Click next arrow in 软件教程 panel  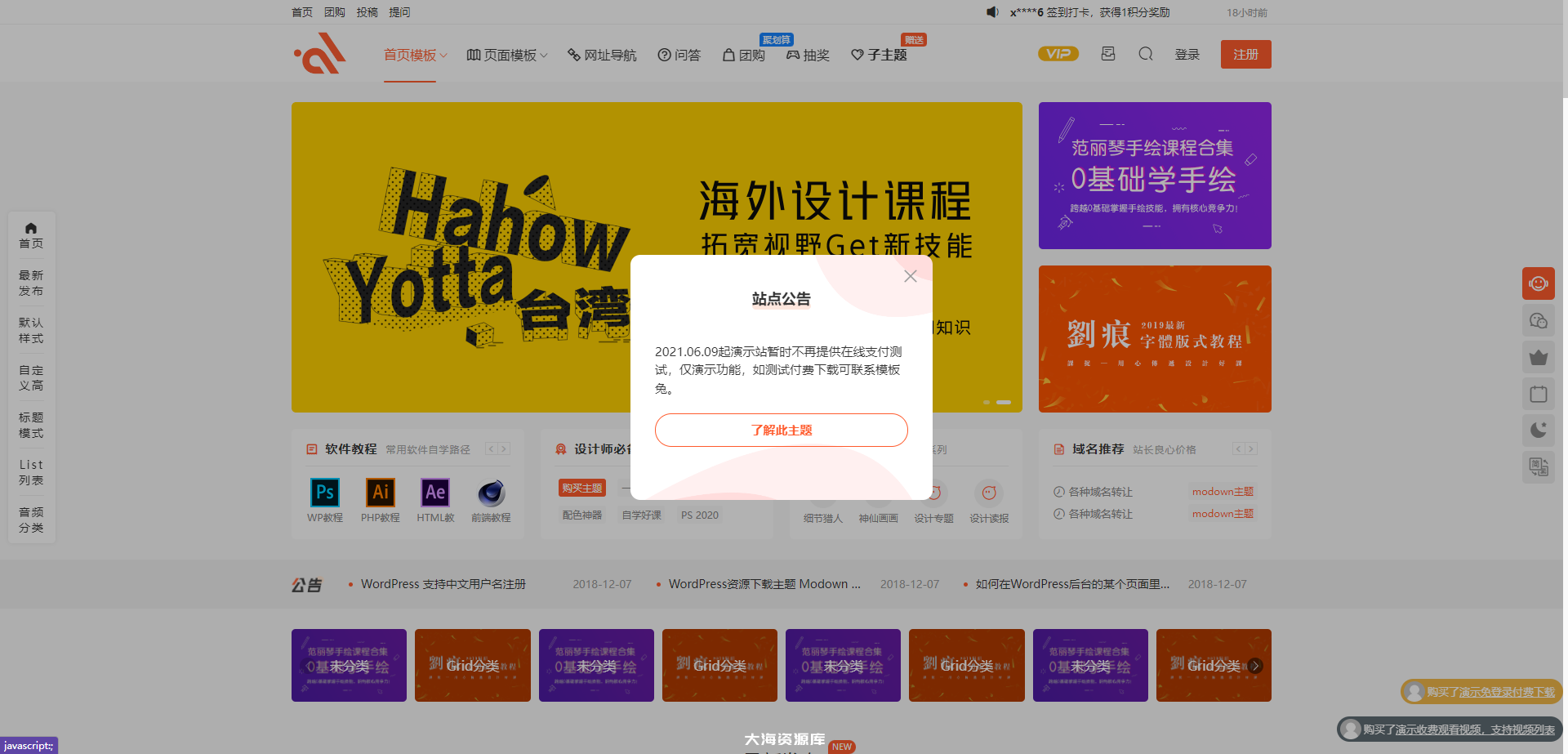pyautogui.click(x=505, y=449)
